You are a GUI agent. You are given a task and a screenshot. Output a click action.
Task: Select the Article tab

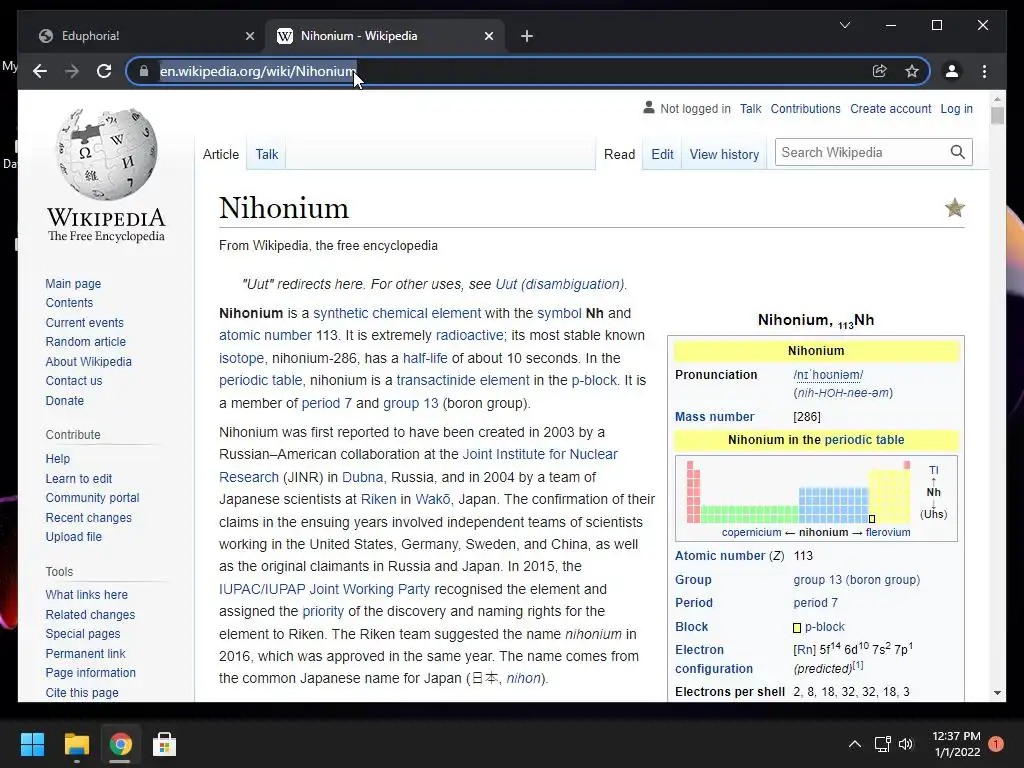tap(221, 155)
